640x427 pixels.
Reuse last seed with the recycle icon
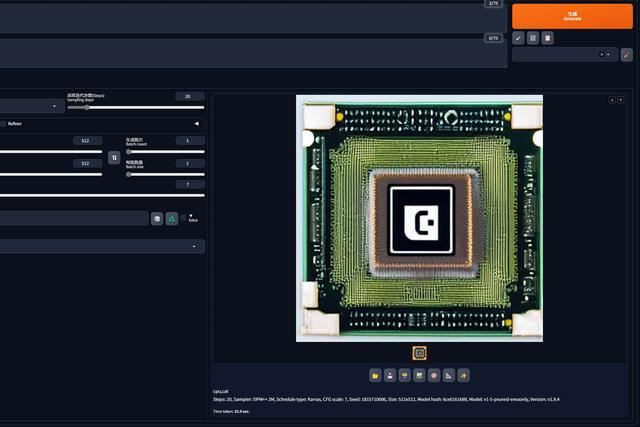tap(171, 218)
